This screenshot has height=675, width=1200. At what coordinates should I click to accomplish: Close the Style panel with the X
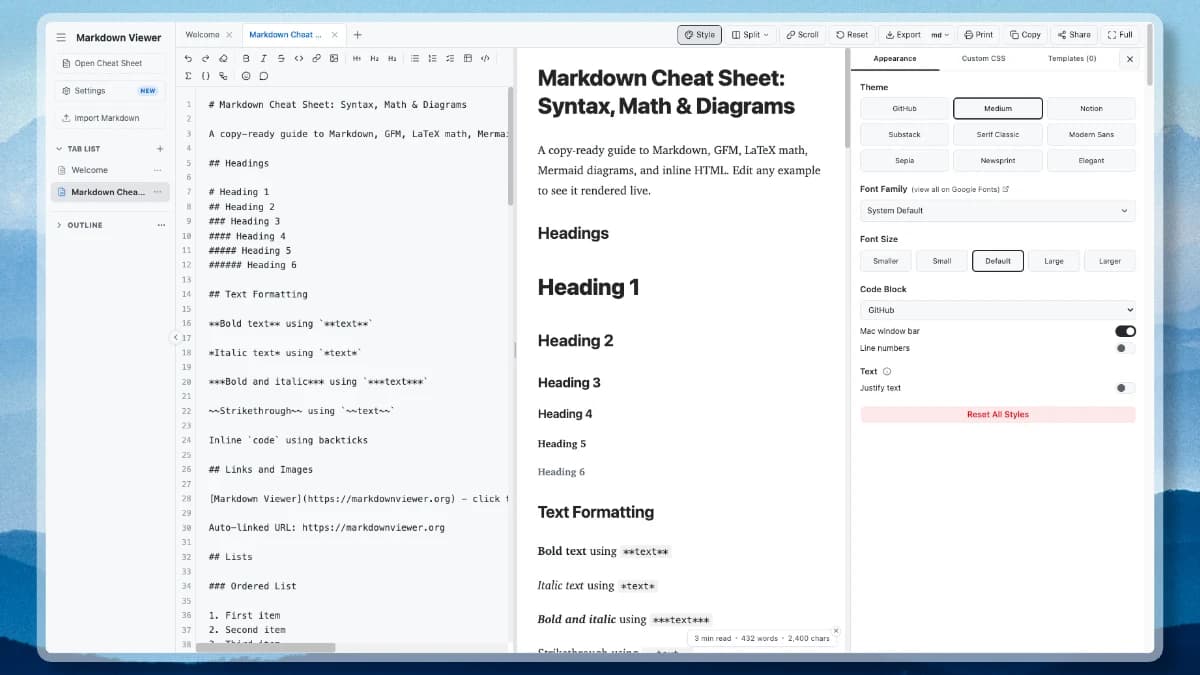tap(1130, 59)
